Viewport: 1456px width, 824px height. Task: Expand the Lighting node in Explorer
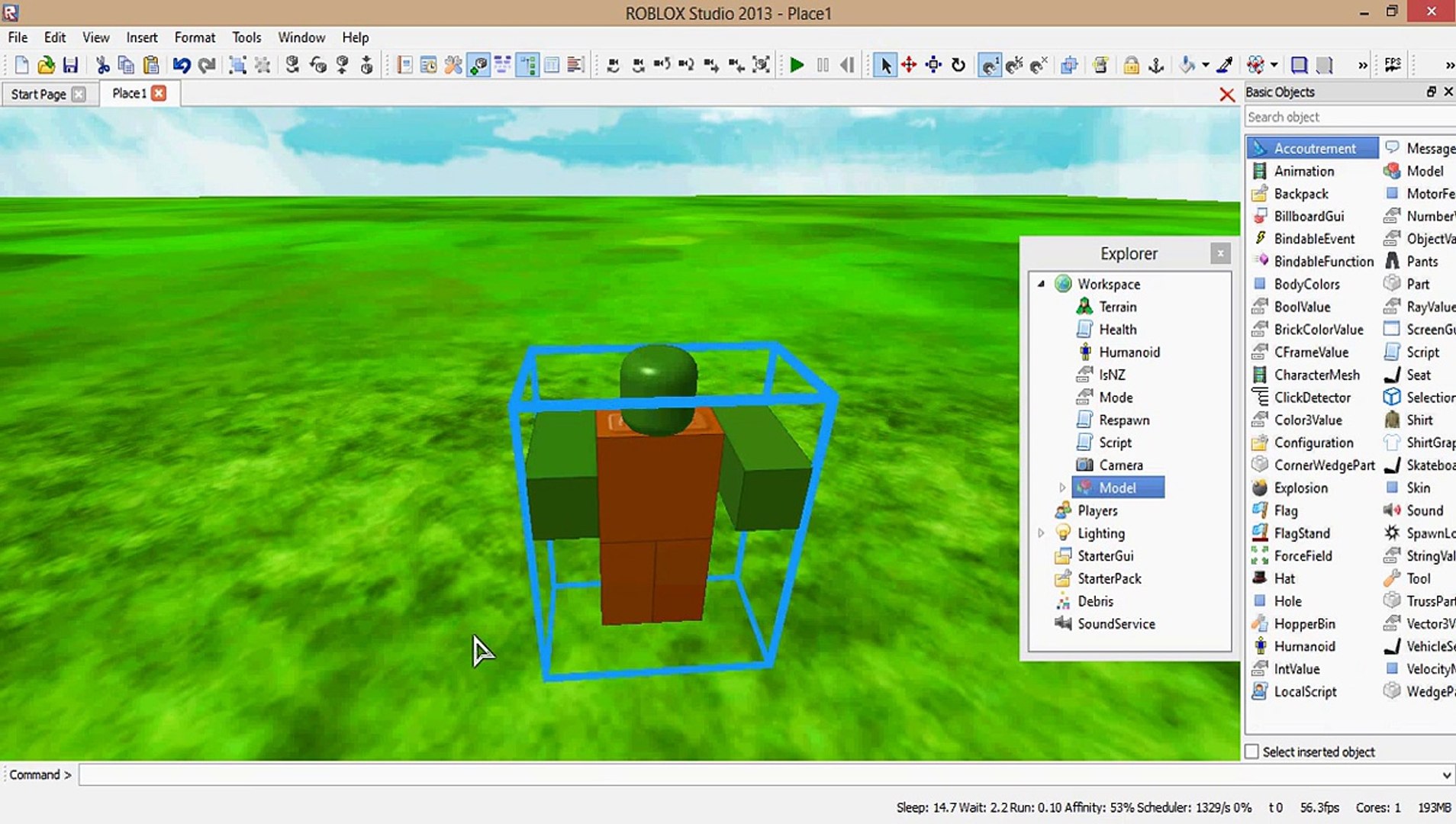[1041, 533]
